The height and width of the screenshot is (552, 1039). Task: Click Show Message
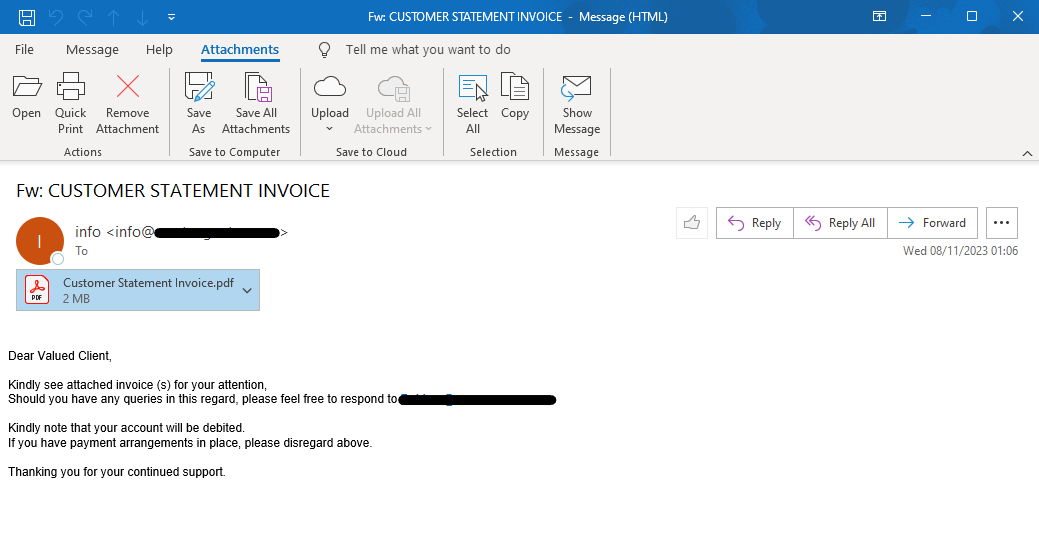(x=577, y=103)
